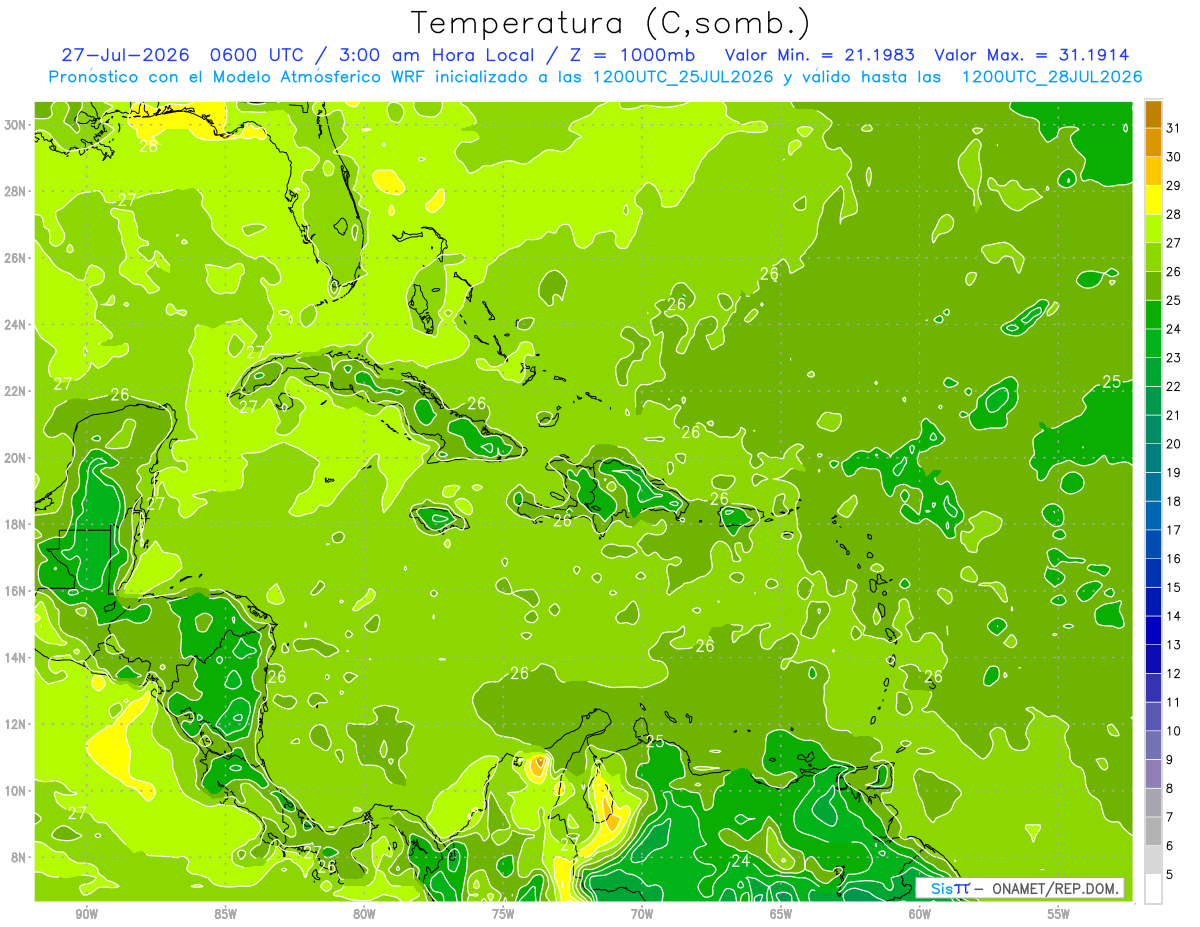Click the '18N' latitude axis label
Screen dimensions: 1200x927
[x=16, y=524]
